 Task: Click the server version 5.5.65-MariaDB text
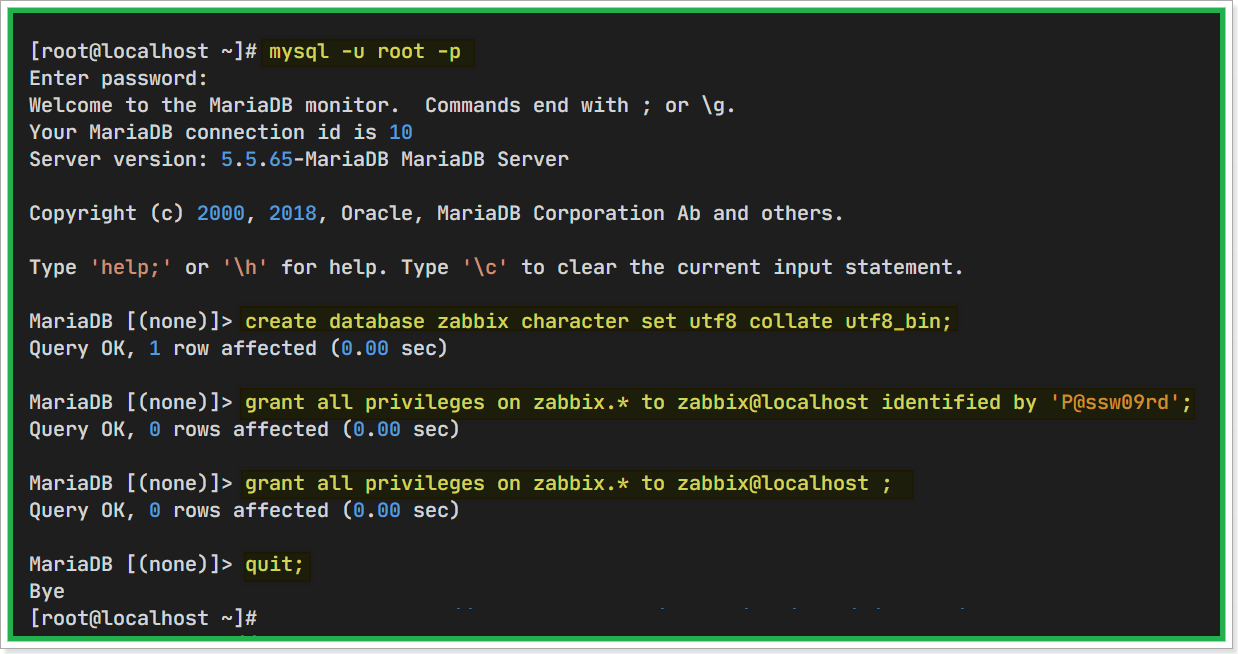pos(329,159)
